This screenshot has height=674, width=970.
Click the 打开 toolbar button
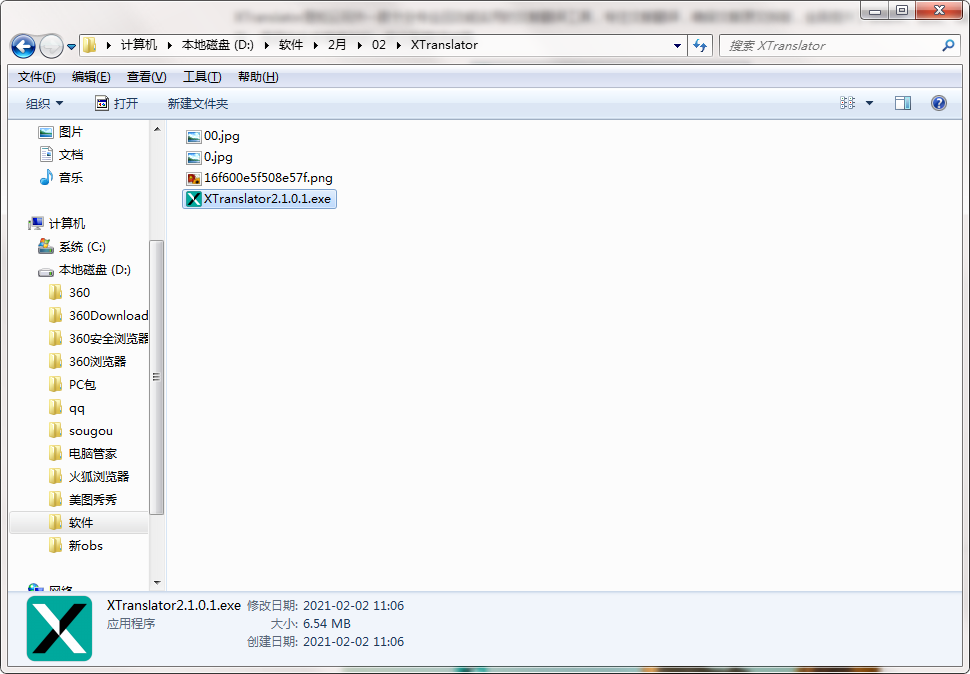pyautogui.click(x=116, y=103)
